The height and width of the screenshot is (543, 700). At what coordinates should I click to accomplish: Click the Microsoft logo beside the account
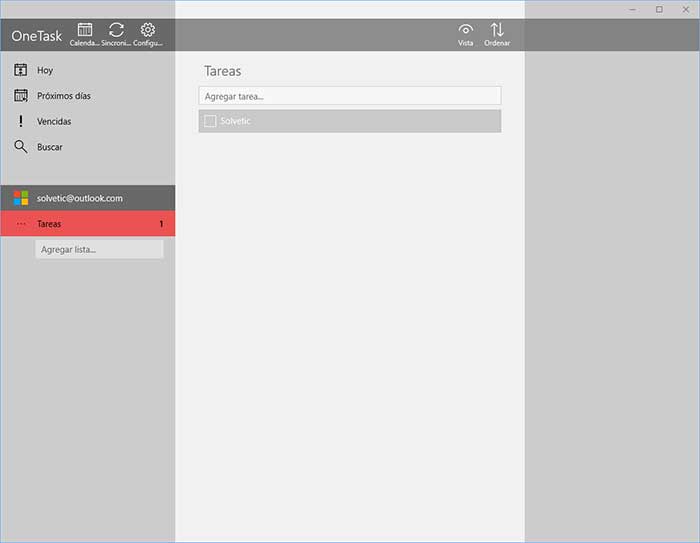(21, 198)
